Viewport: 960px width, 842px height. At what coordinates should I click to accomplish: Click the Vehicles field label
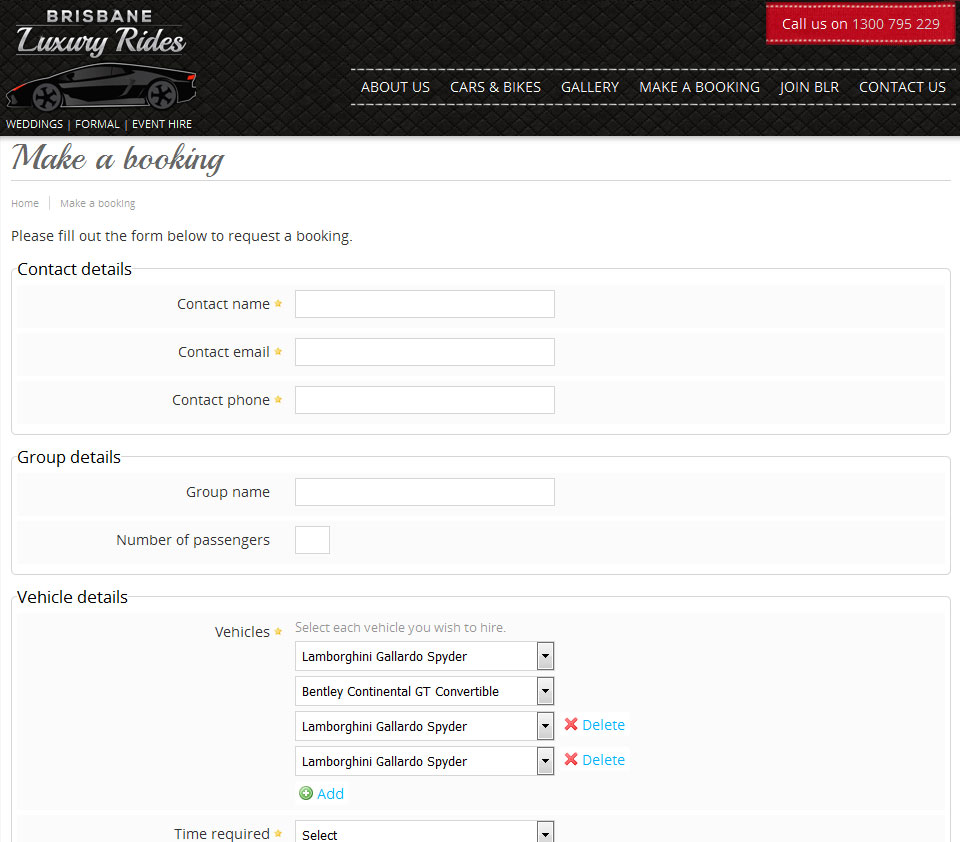tap(242, 632)
